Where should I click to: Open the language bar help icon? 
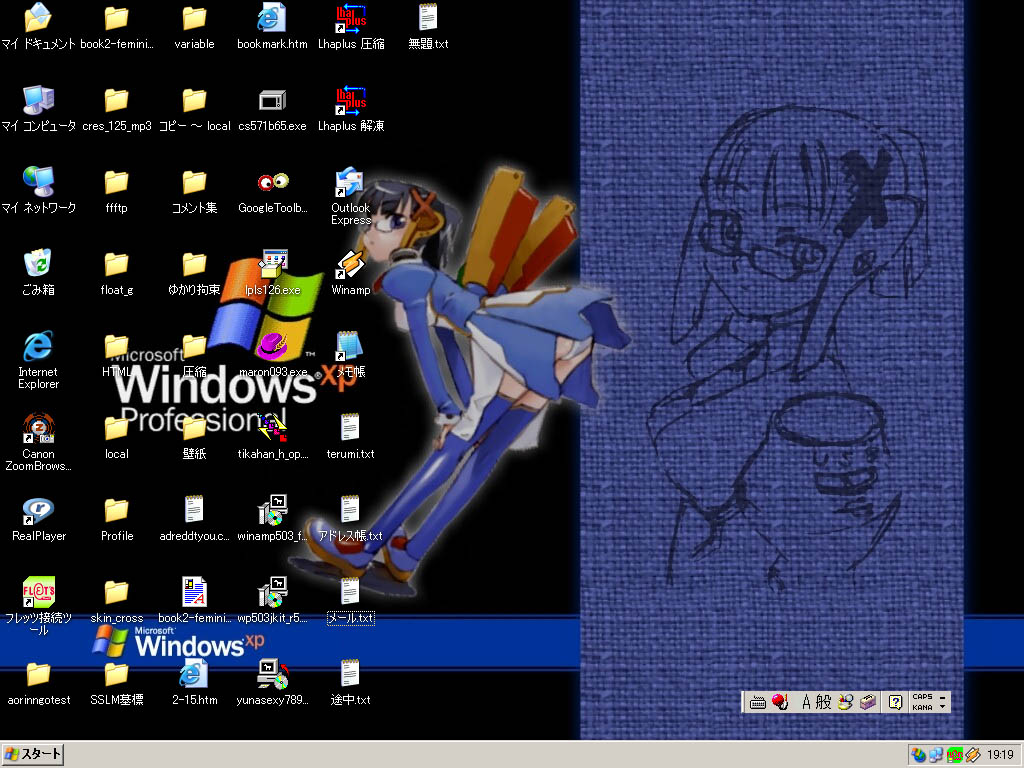[x=895, y=702]
